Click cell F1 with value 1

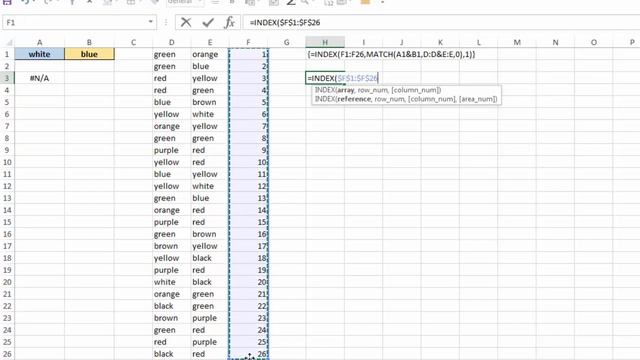[248, 54]
